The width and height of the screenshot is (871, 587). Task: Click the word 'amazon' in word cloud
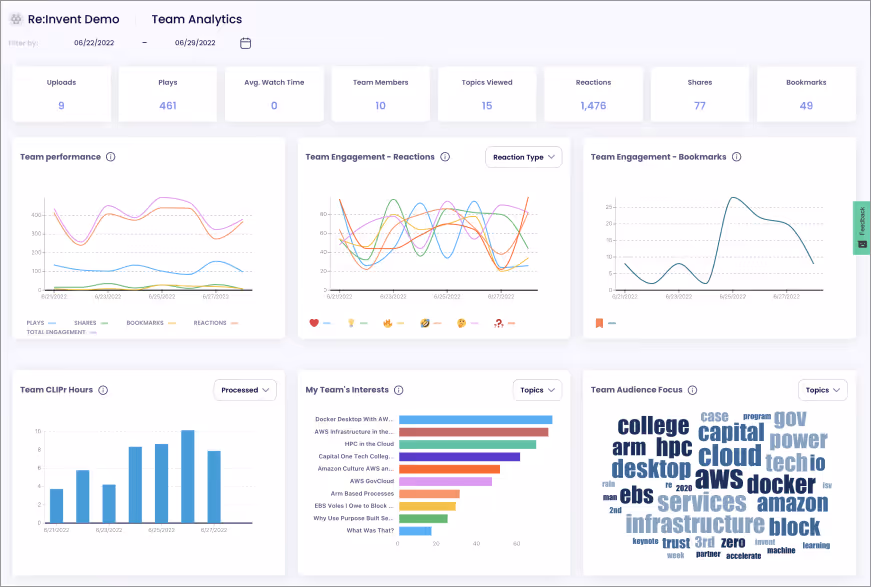[x=792, y=504]
